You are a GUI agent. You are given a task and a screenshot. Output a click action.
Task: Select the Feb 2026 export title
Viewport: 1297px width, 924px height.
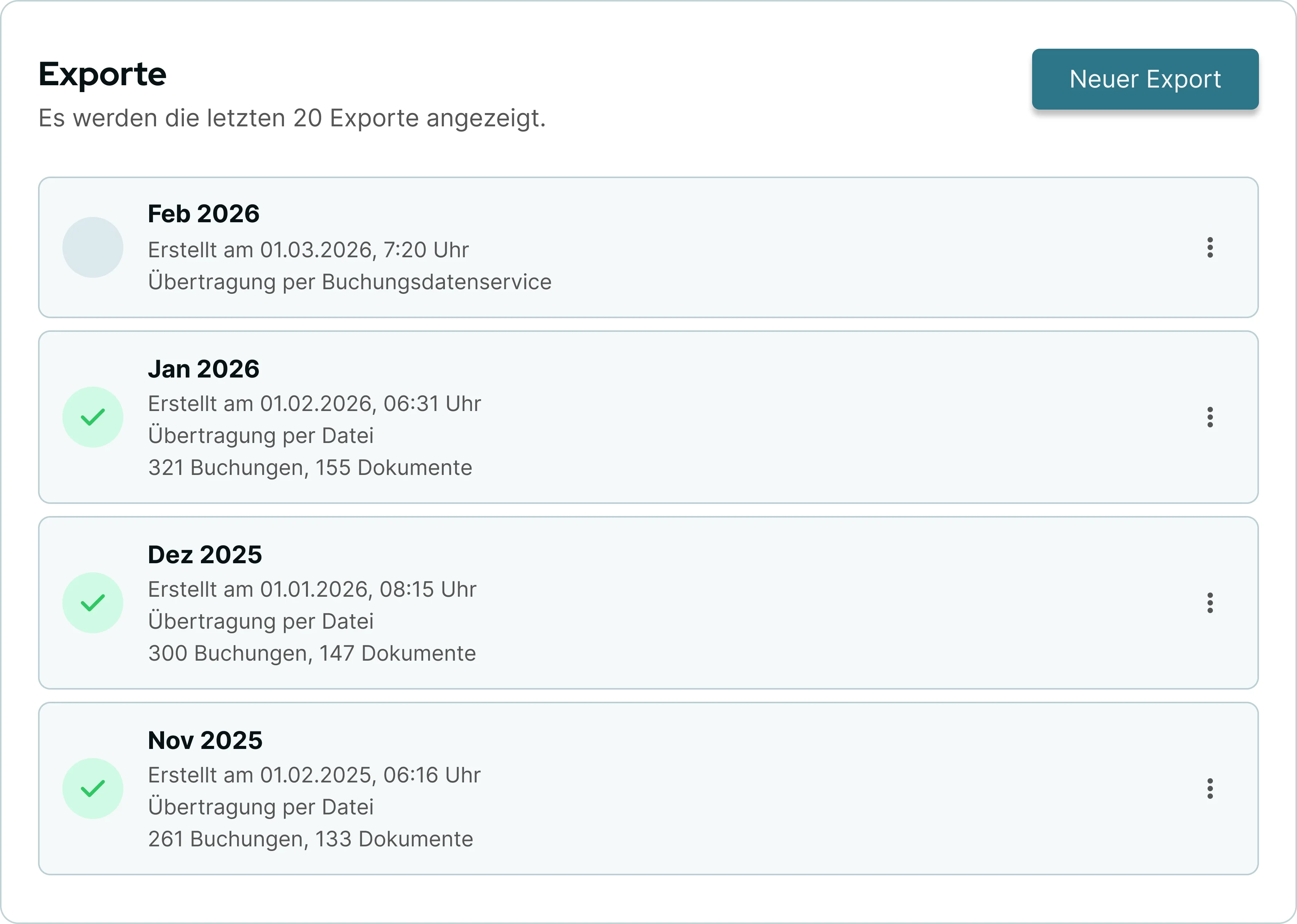point(204,214)
